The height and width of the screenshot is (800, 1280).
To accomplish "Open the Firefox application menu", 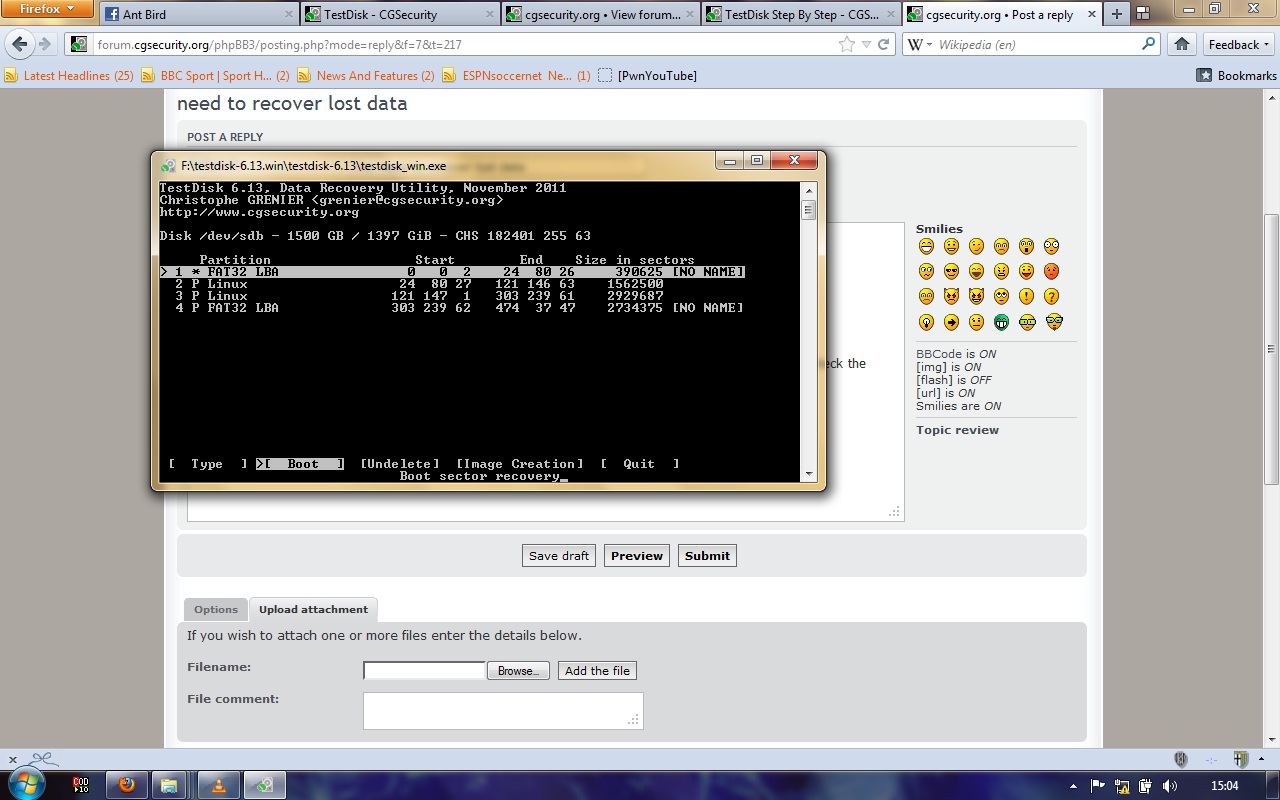I will (x=46, y=9).
